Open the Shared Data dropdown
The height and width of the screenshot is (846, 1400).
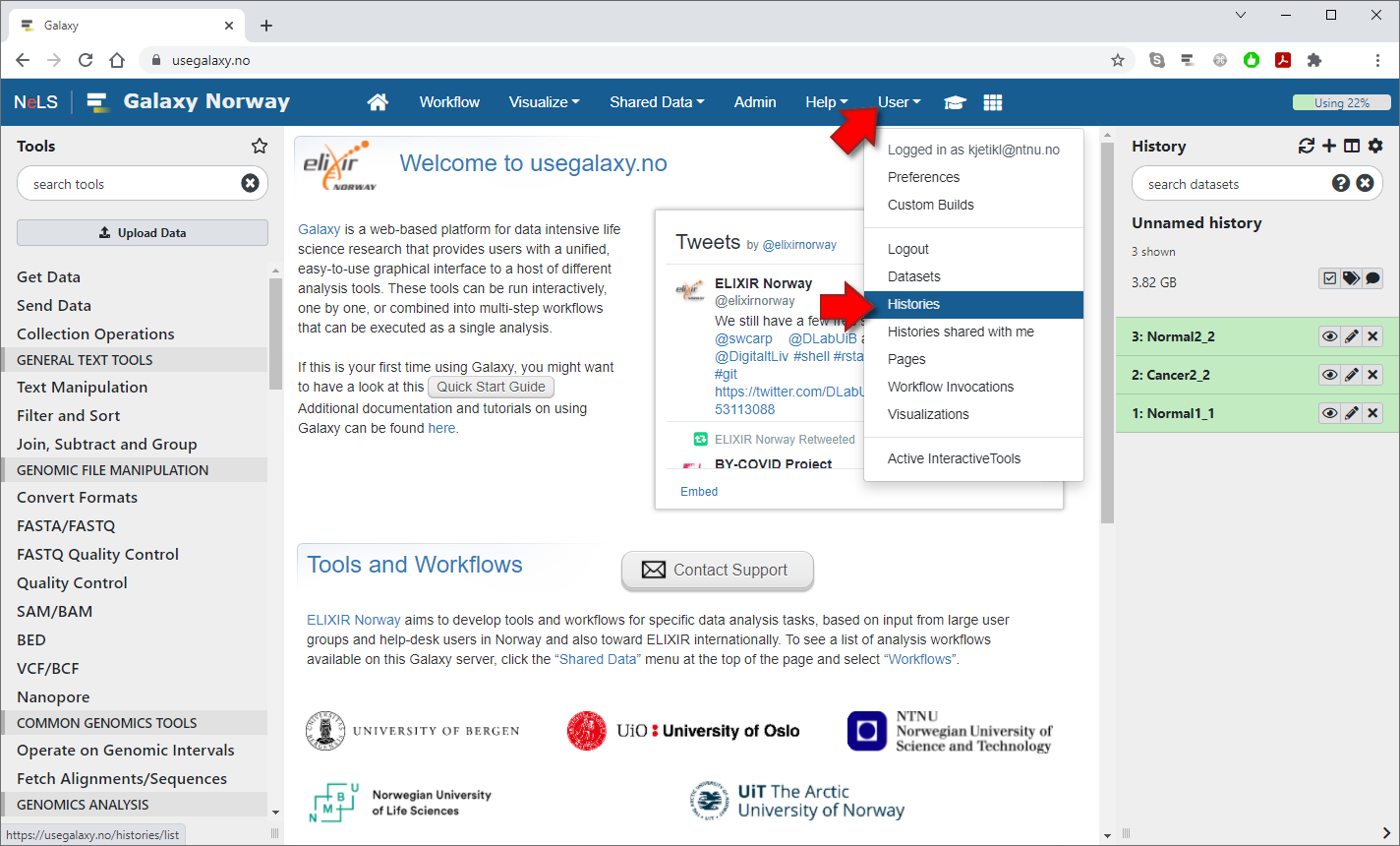coord(656,102)
